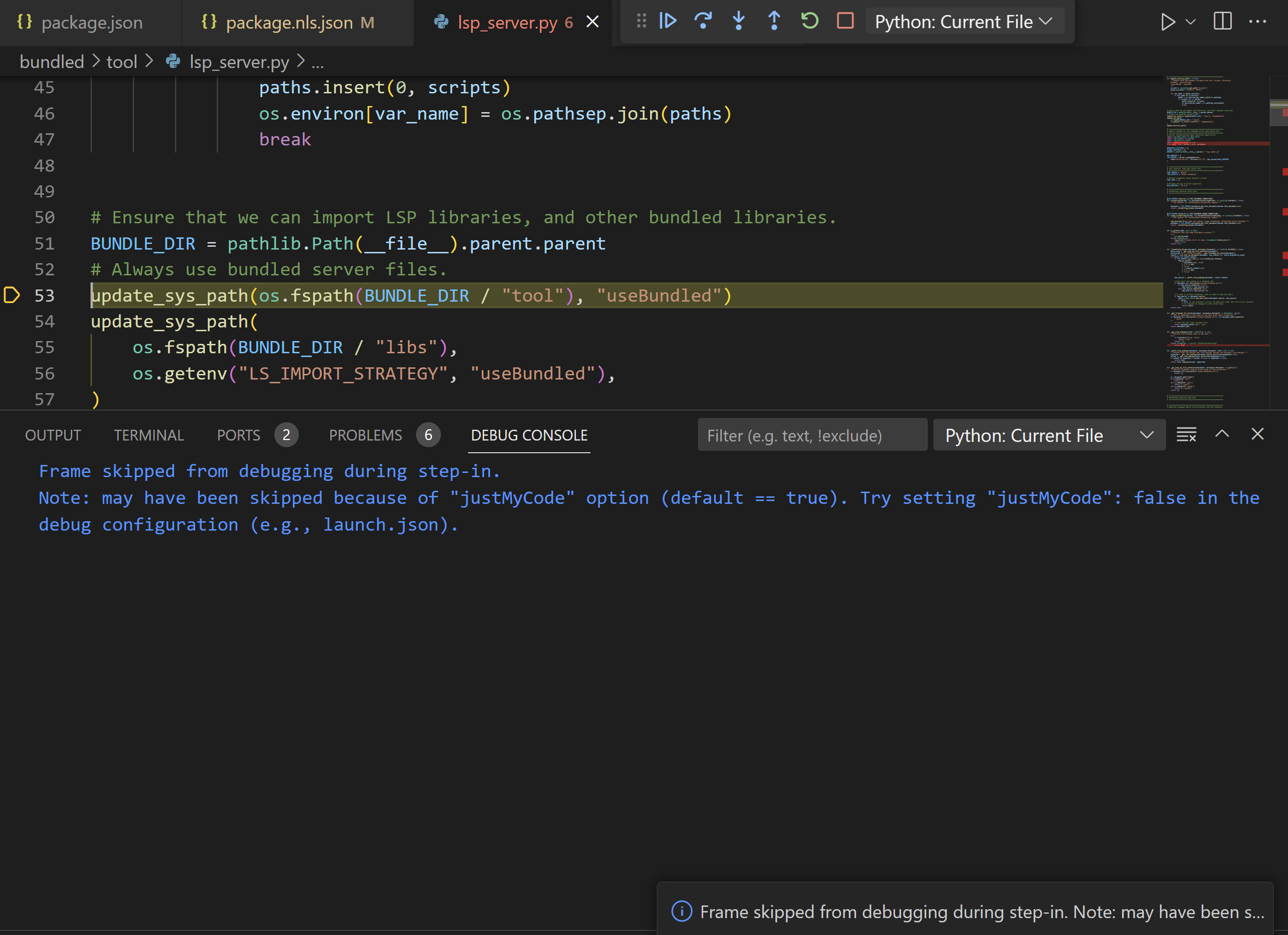Clear the debug console output

tap(1186, 435)
